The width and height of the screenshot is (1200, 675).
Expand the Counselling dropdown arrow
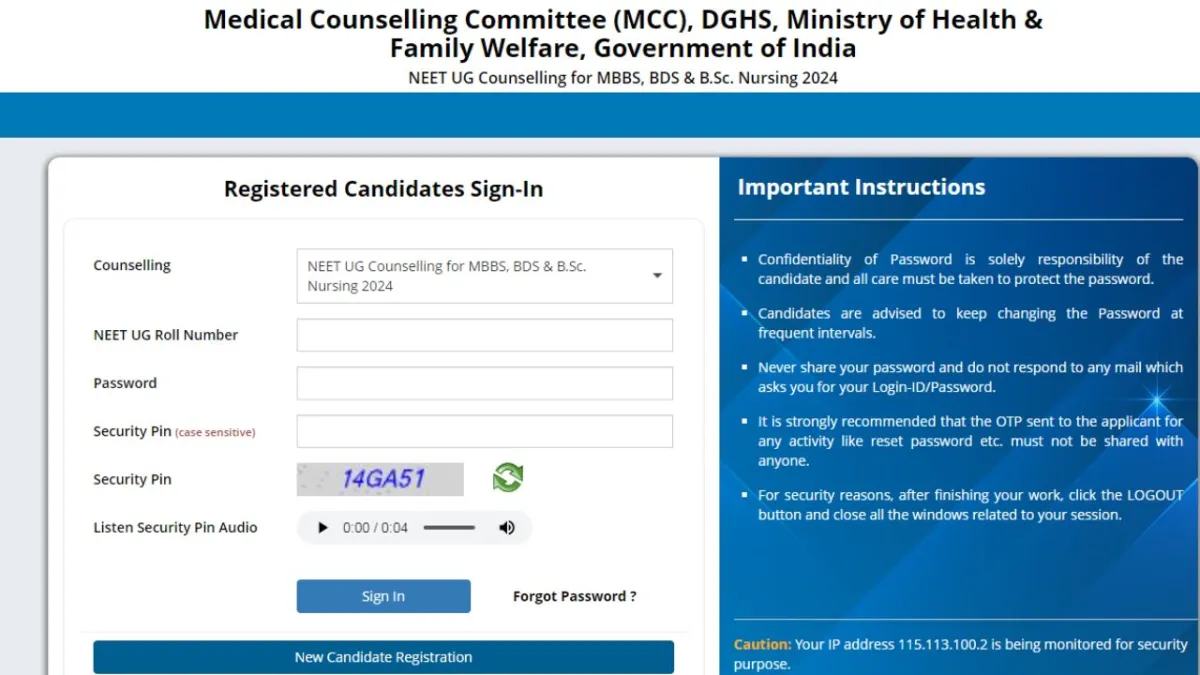coord(657,275)
